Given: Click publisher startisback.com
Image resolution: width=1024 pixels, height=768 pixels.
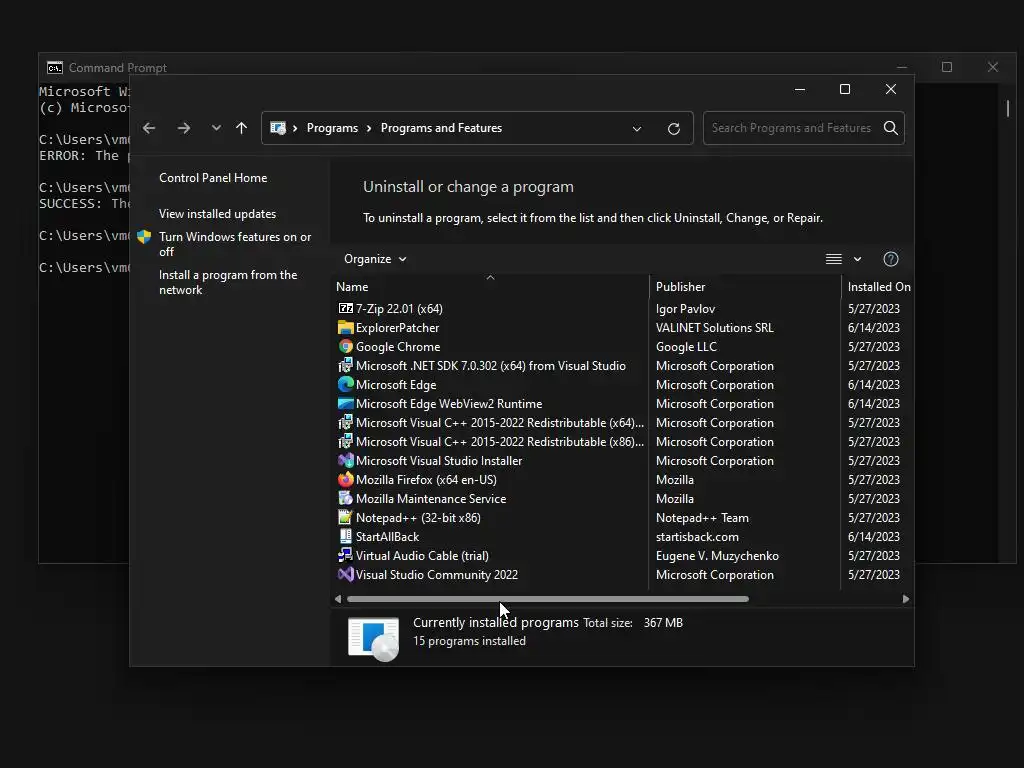Looking at the screenshot, I should 697,536.
